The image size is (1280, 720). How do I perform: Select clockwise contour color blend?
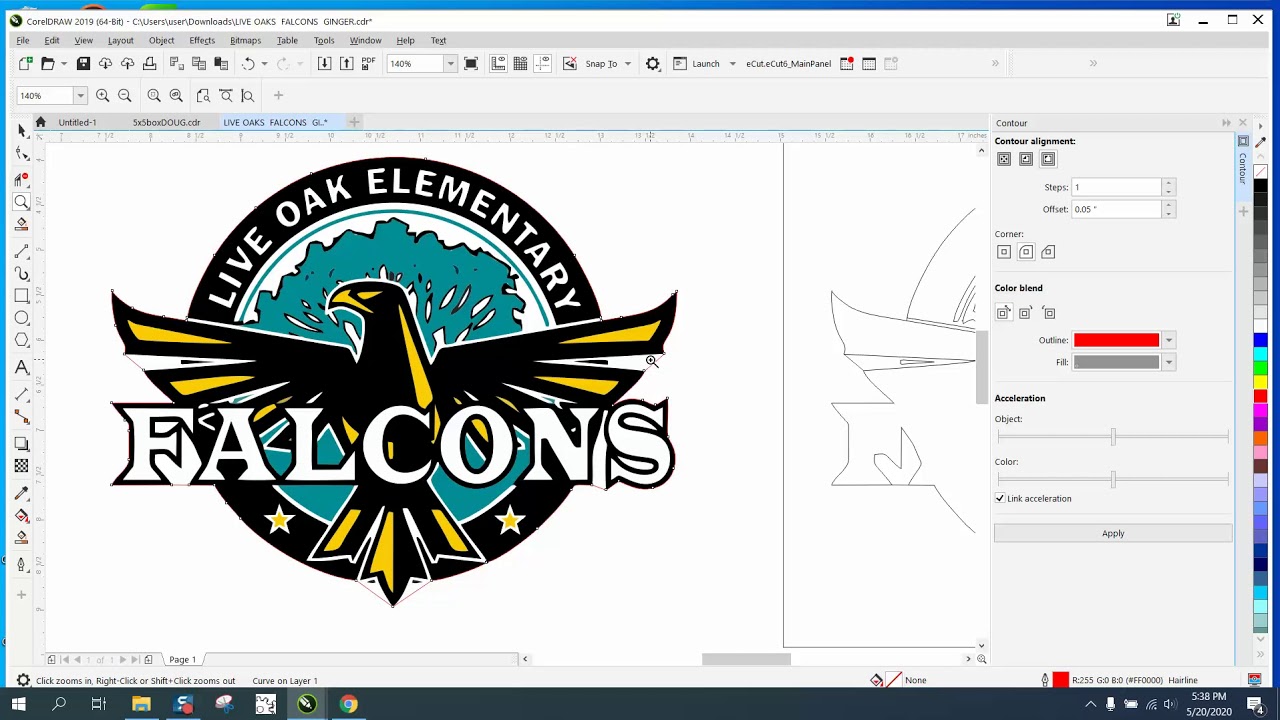[1025, 313]
